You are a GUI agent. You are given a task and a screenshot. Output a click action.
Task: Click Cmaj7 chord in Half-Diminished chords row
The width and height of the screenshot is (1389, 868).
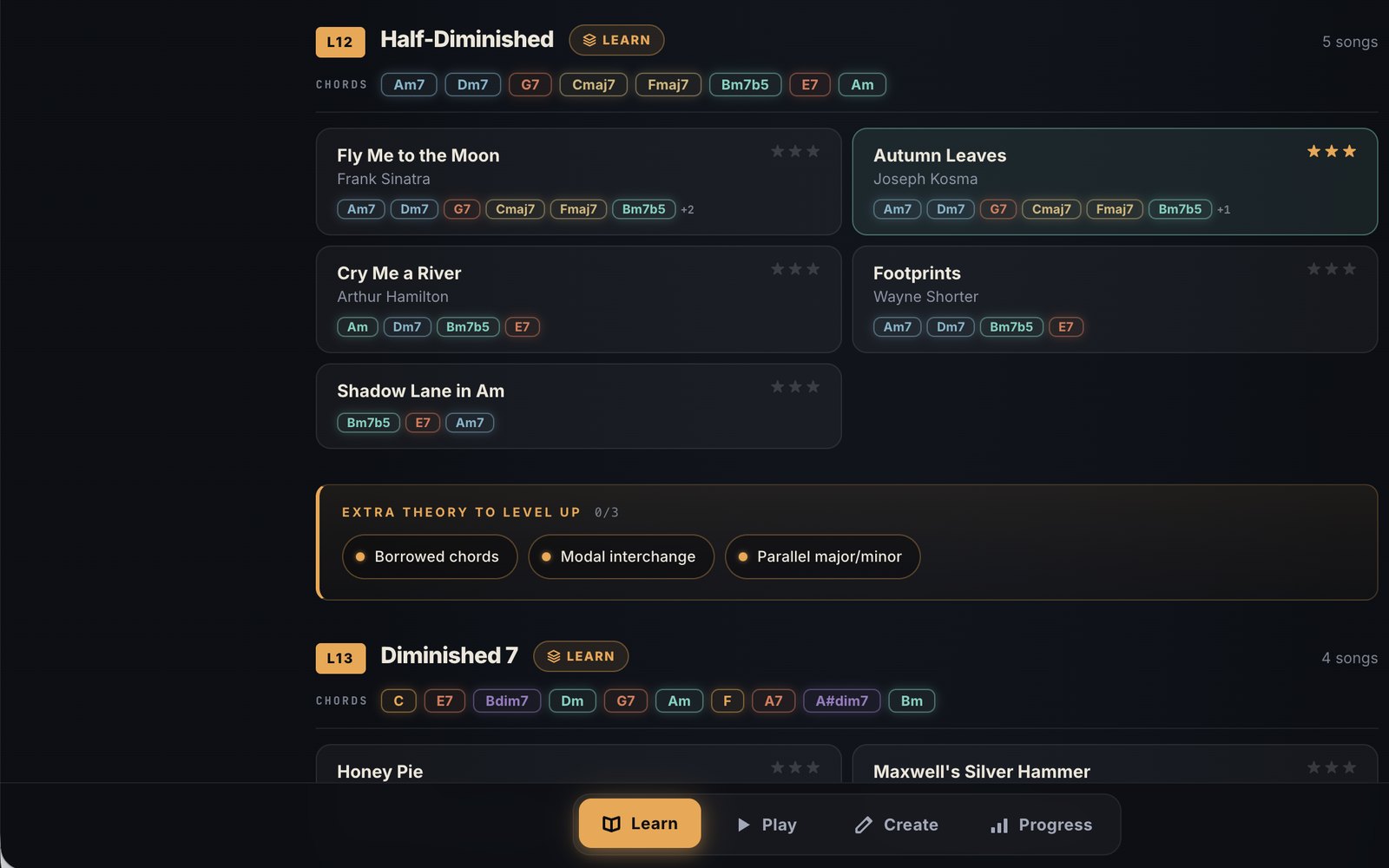click(593, 84)
